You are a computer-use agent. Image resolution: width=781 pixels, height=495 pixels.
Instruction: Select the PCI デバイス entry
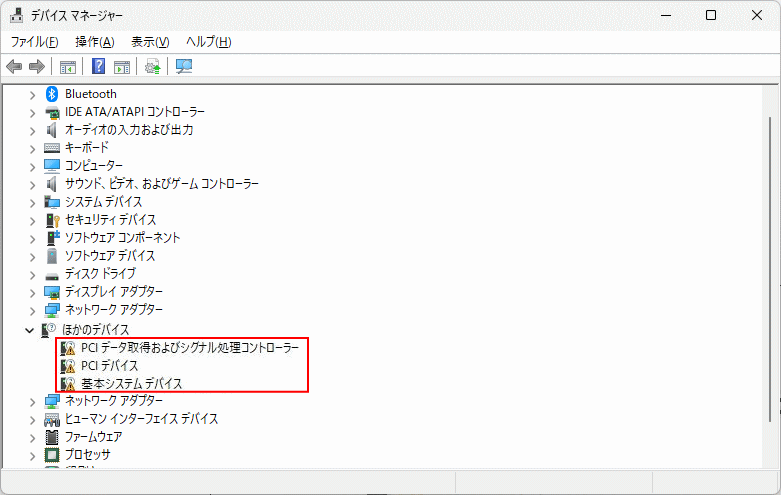[110, 366]
